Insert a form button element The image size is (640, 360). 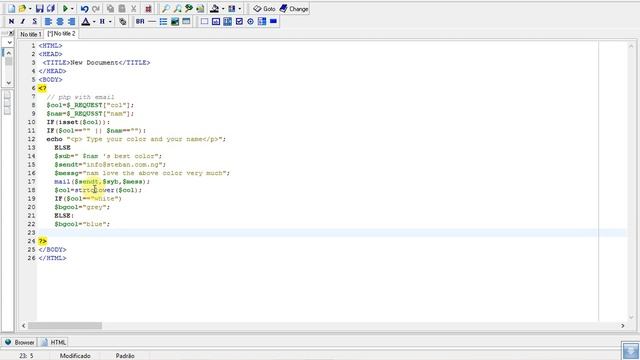[x=273, y=21]
